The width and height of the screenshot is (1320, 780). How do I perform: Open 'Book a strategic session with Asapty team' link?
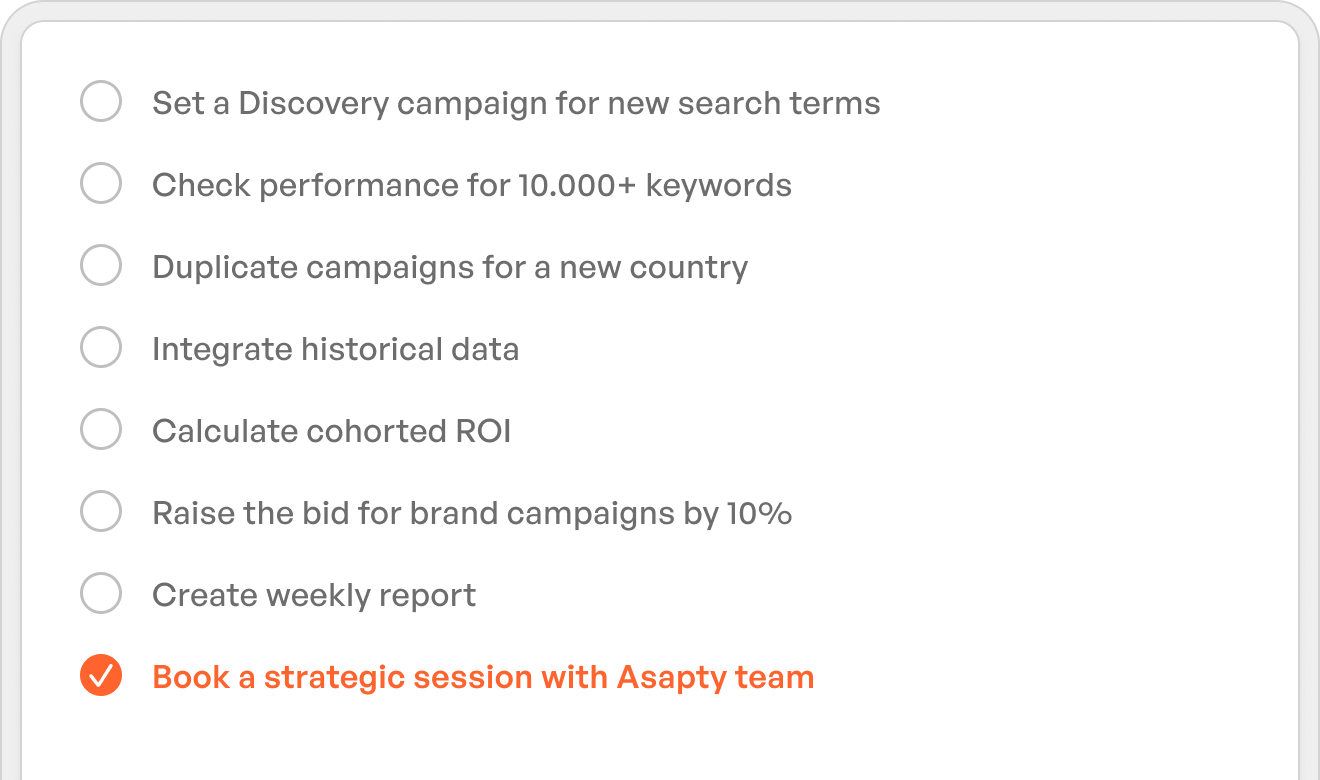[x=482, y=677]
